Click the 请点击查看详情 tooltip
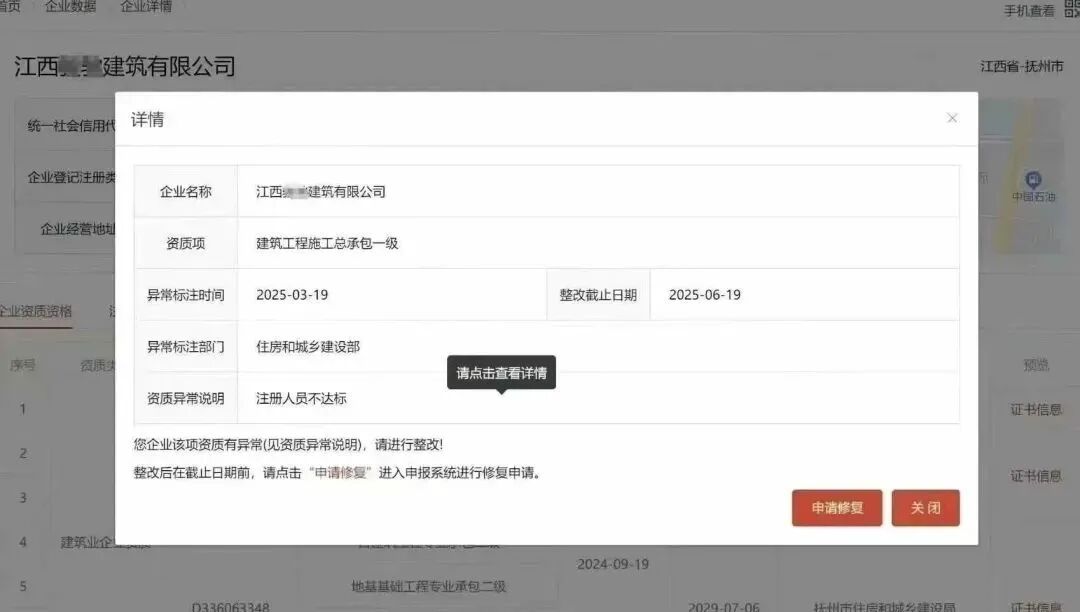Image resolution: width=1080 pixels, height=612 pixels. [500, 371]
